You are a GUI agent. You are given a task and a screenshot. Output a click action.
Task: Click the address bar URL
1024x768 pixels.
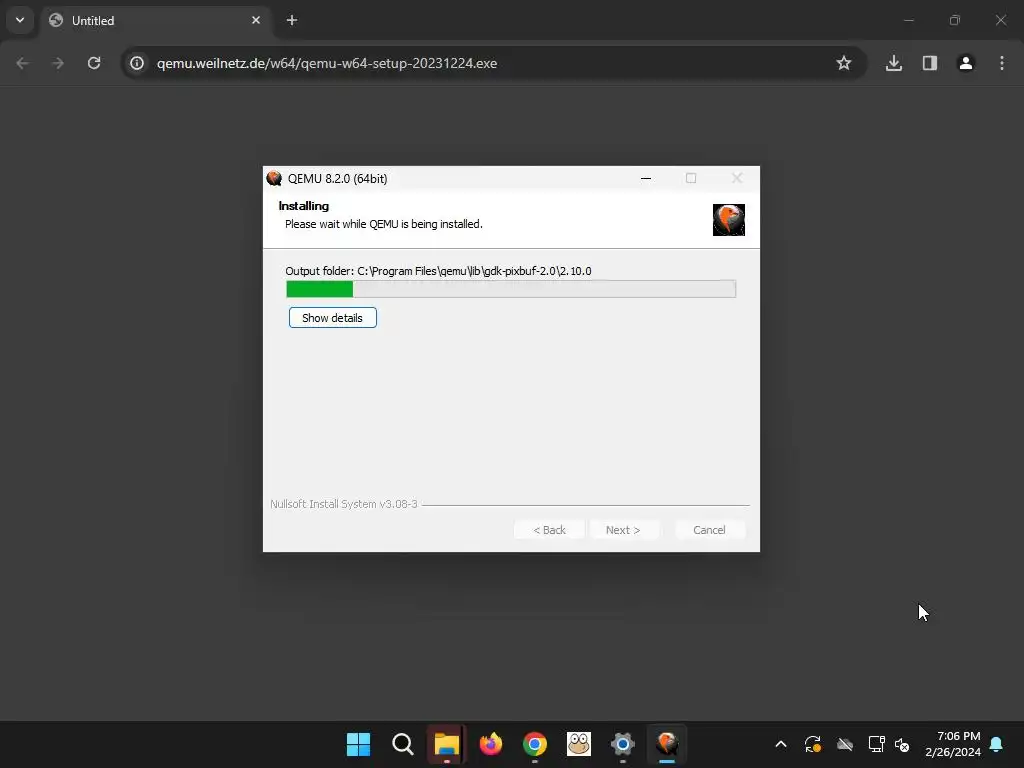pos(327,63)
